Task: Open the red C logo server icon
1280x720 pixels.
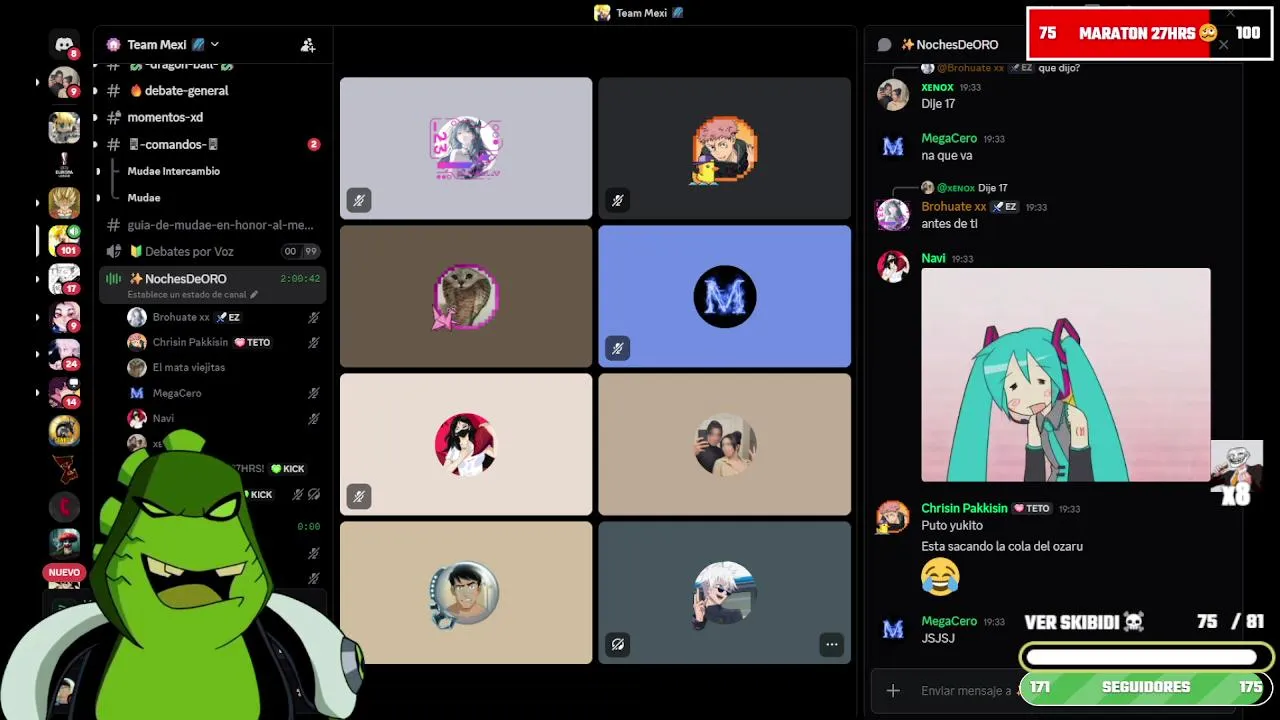Action: pyautogui.click(x=64, y=506)
